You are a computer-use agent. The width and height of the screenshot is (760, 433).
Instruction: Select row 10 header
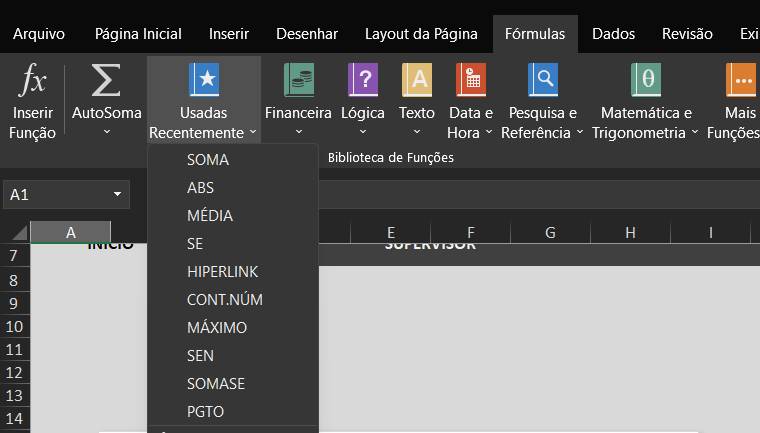click(15, 326)
